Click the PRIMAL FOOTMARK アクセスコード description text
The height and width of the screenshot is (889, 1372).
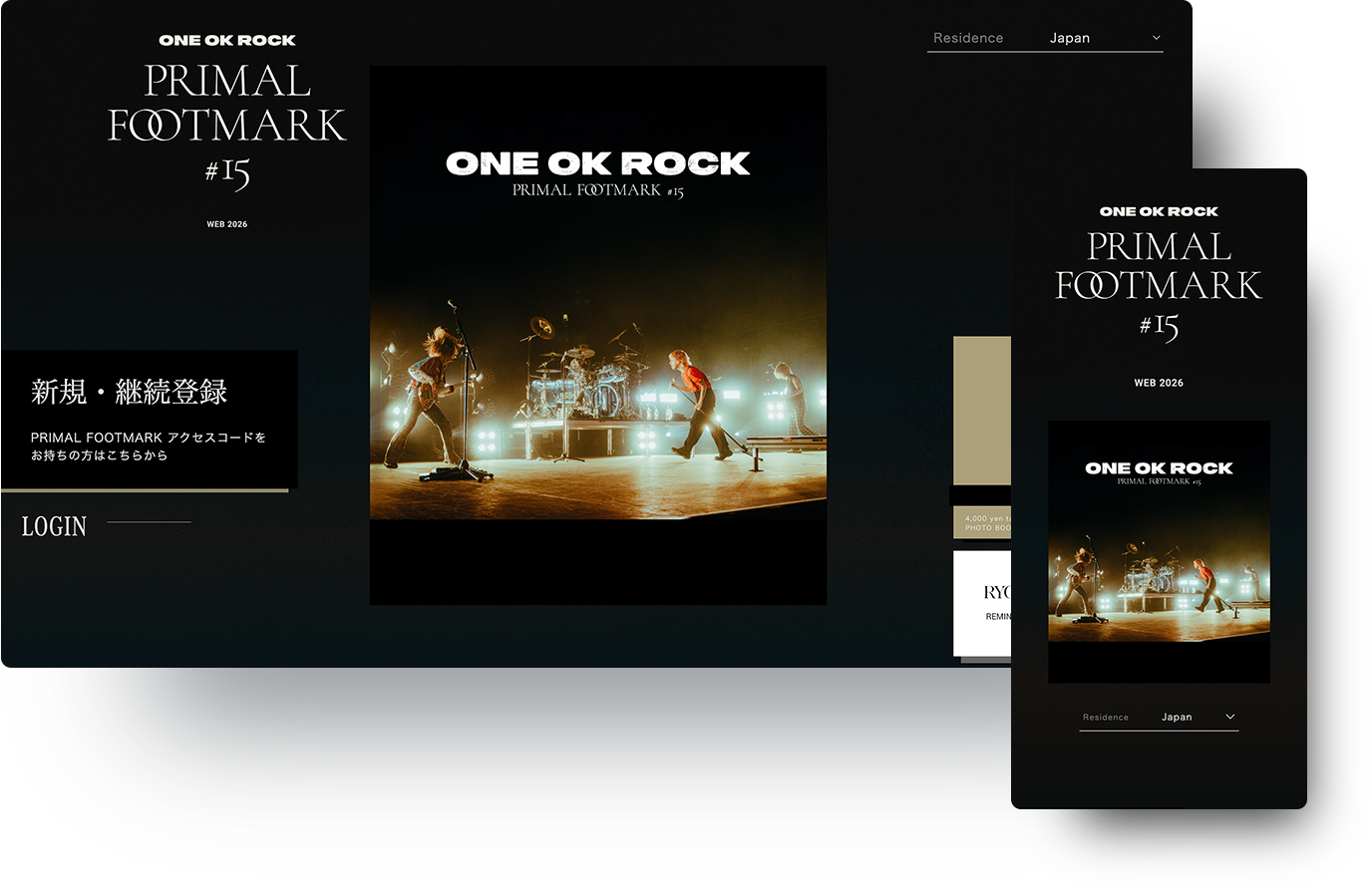(149, 446)
